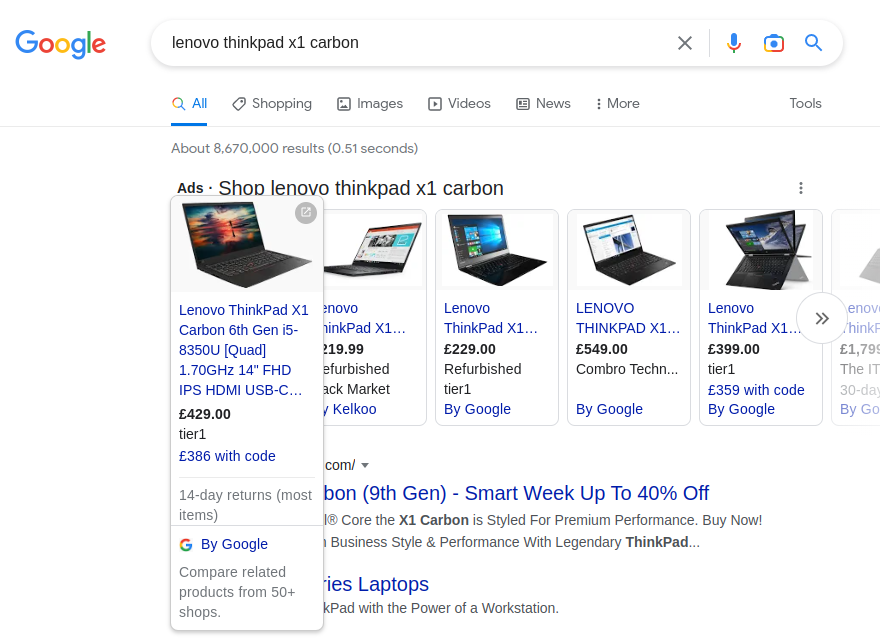Image resolution: width=880 pixels, height=641 pixels.
Task: Start voice search with the microphone icon
Action: [734, 43]
